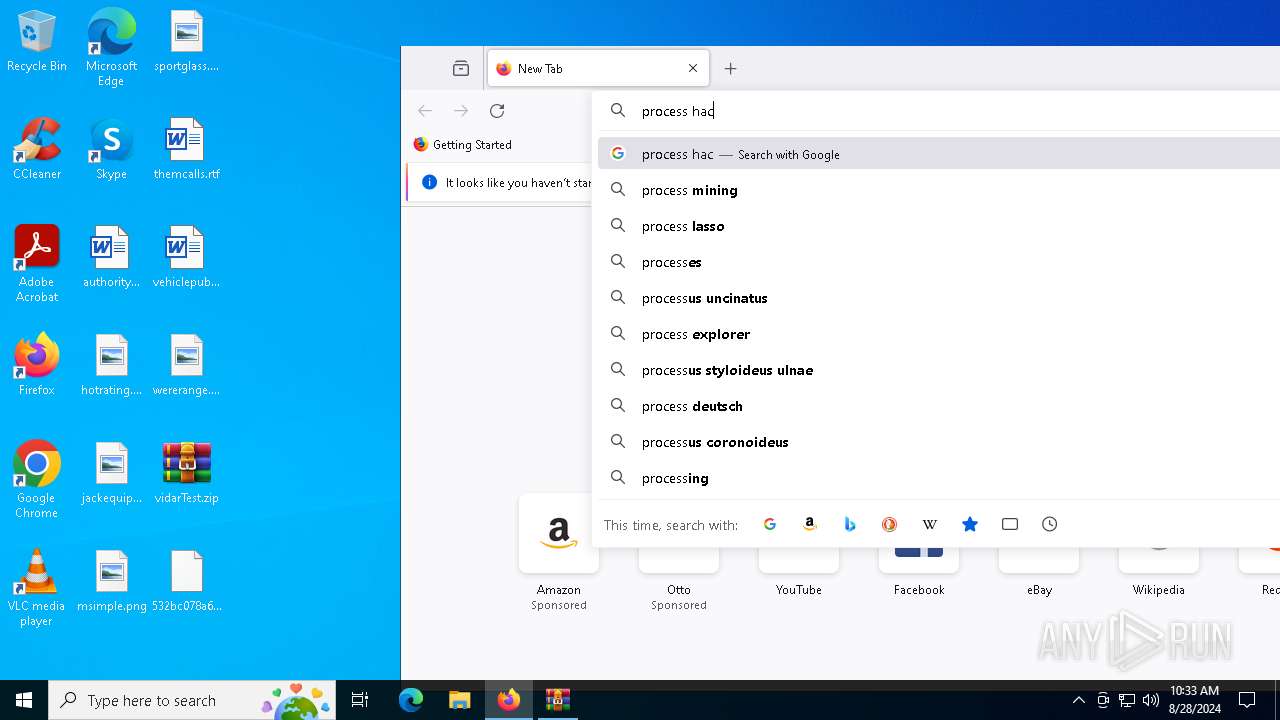Image resolution: width=1280 pixels, height=720 pixels.
Task: Choose suggestion 'process mining'
Action: click(x=939, y=190)
